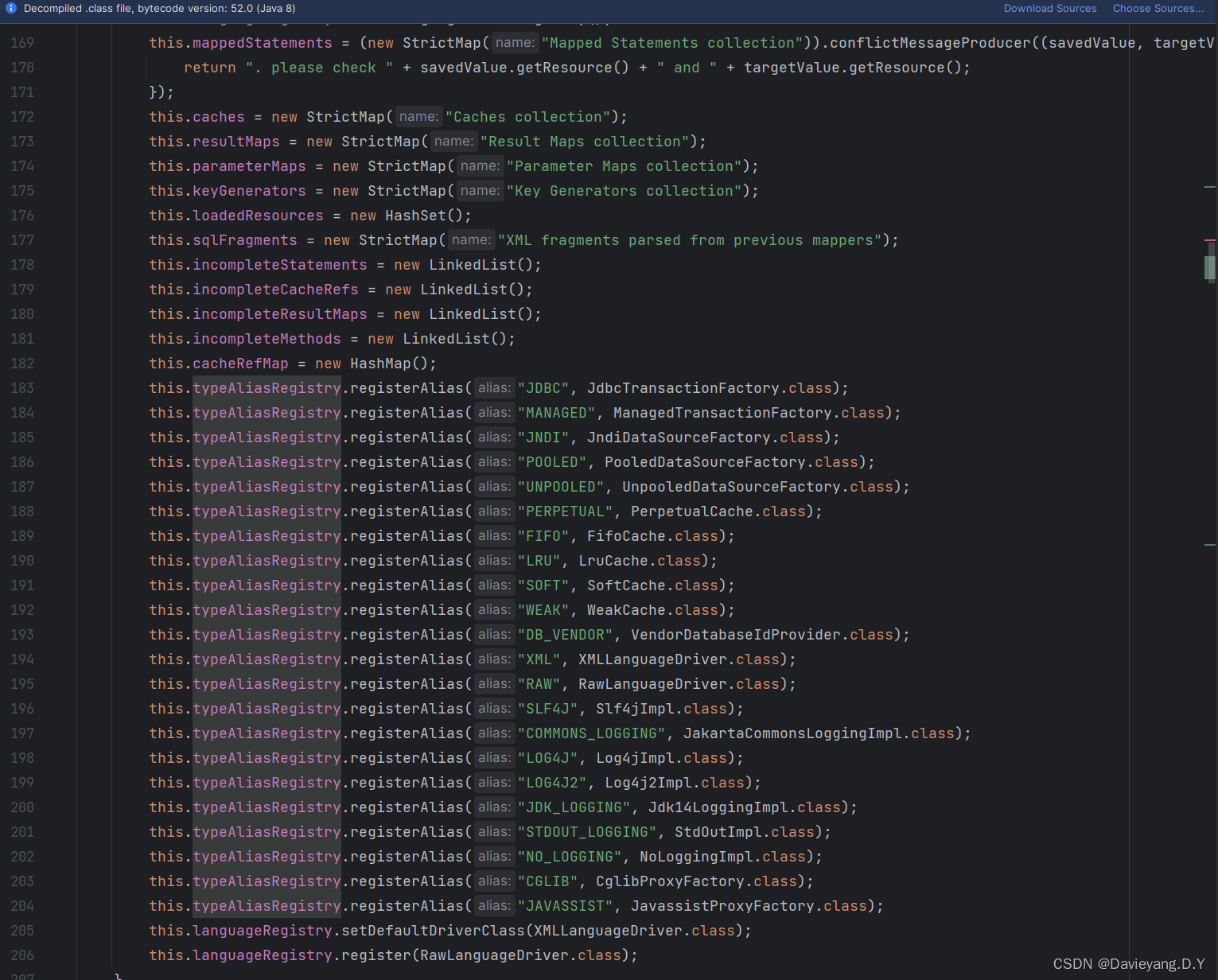Click the "XML fragments parsed from previous mappers" string
The height and width of the screenshot is (980, 1218).
click(690, 240)
